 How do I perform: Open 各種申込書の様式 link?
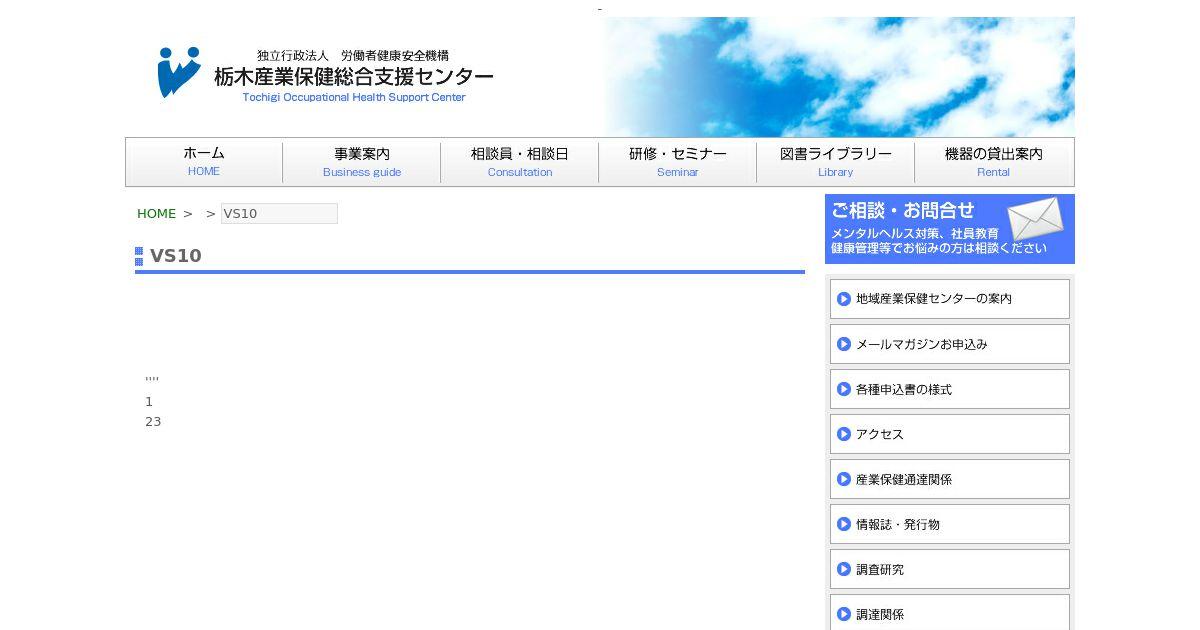pos(950,389)
